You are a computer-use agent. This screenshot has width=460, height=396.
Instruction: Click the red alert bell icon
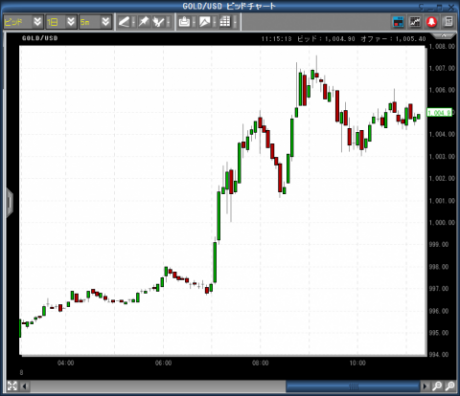tap(432, 22)
